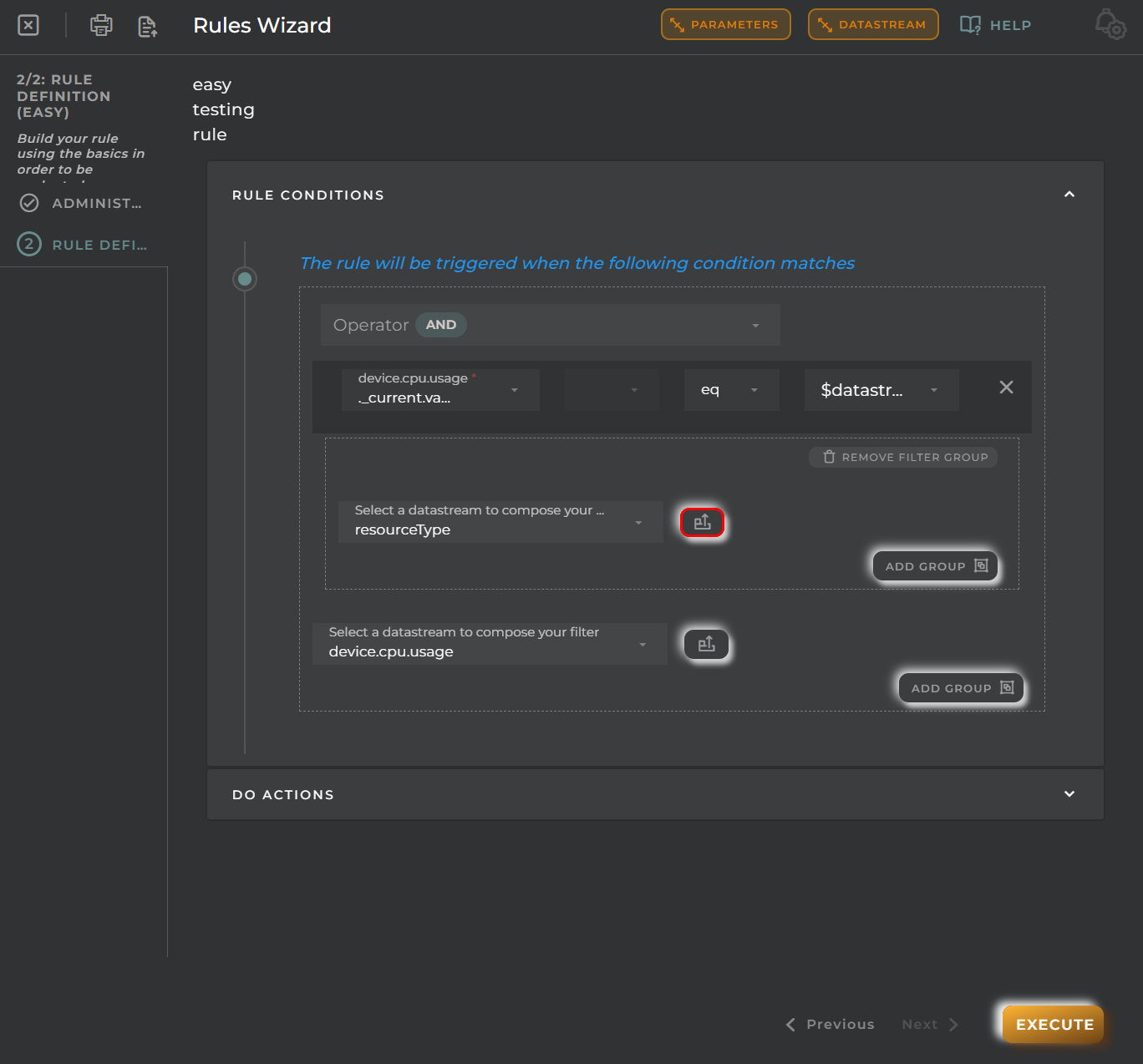Go to the Previous step
The width and height of the screenshot is (1143, 1064).
tap(830, 1024)
